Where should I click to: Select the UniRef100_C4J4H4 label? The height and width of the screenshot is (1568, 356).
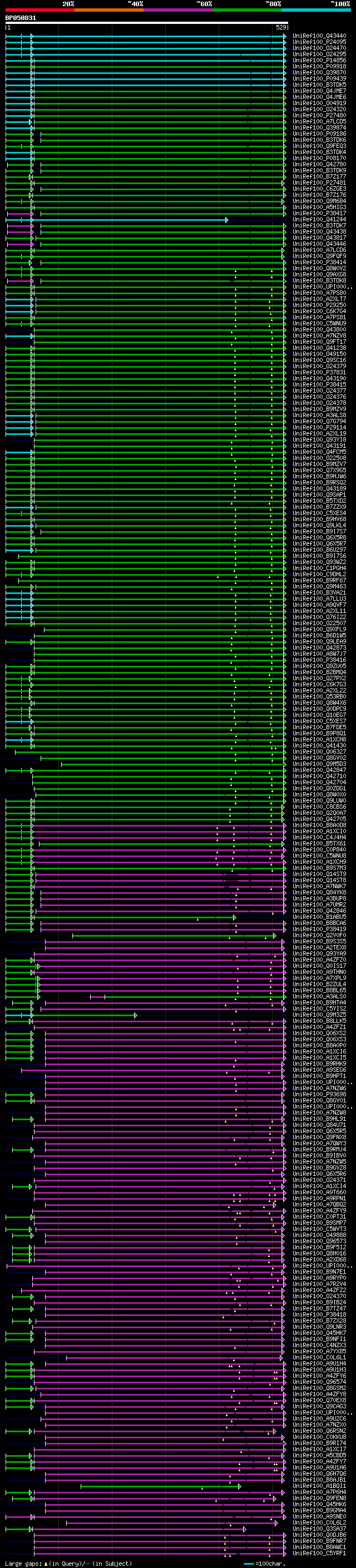(x=319, y=837)
